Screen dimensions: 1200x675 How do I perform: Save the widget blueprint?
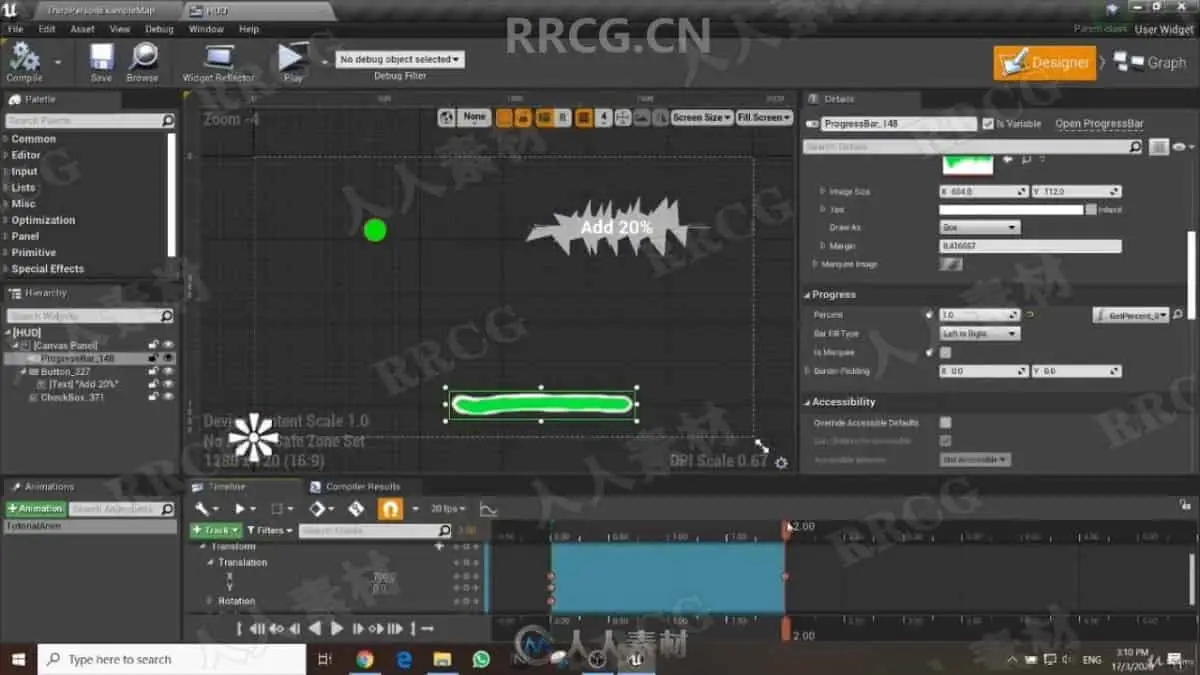[101, 62]
